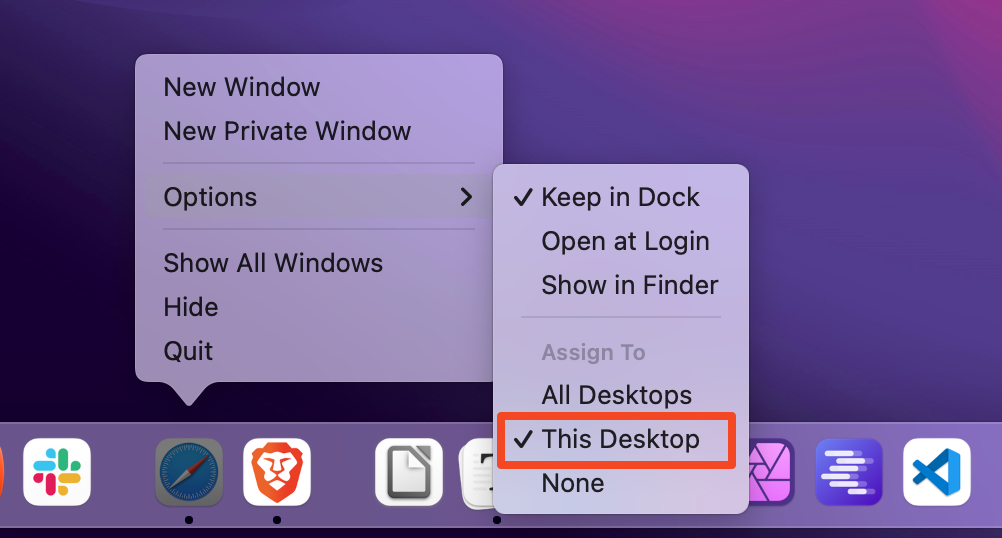The image size is (1002, 538).
Task: Open the purple text-lines app in the Dock
Action: click(x=849, y=472)
